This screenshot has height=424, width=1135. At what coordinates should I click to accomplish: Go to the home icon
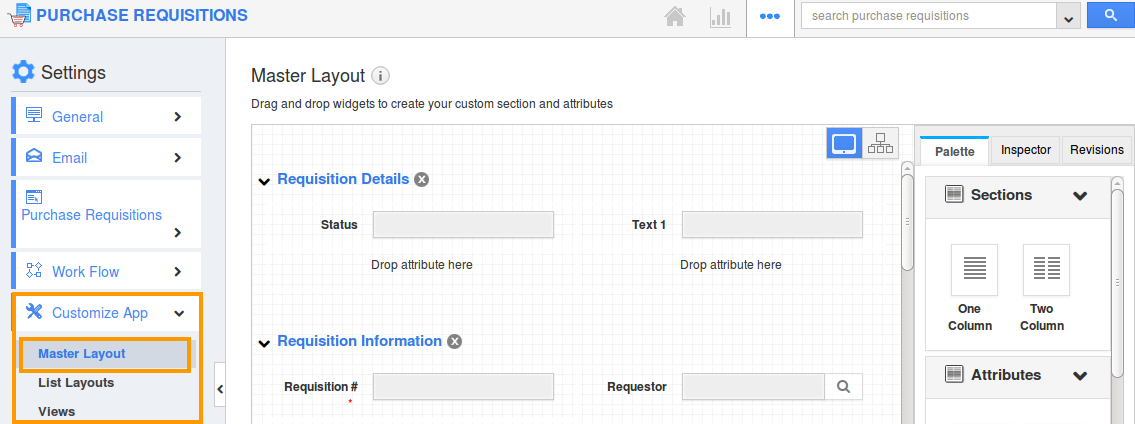click(x=676, y=17)
